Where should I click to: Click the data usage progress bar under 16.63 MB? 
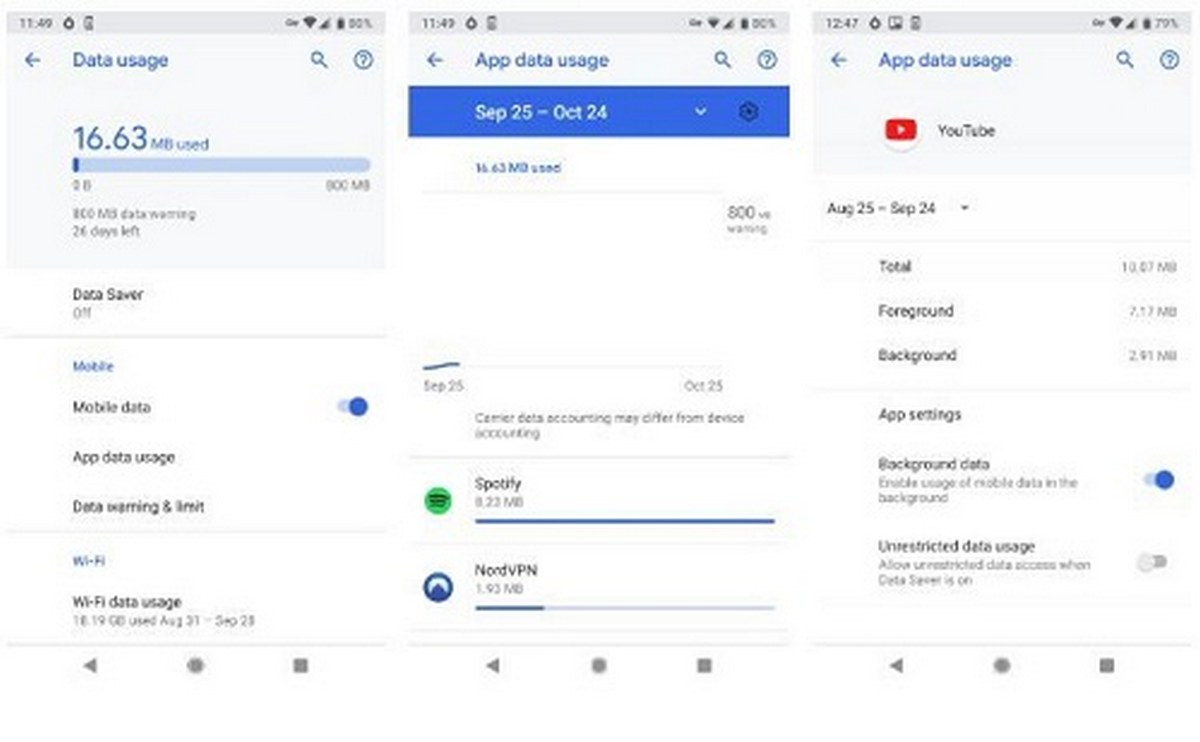point(222,163)
